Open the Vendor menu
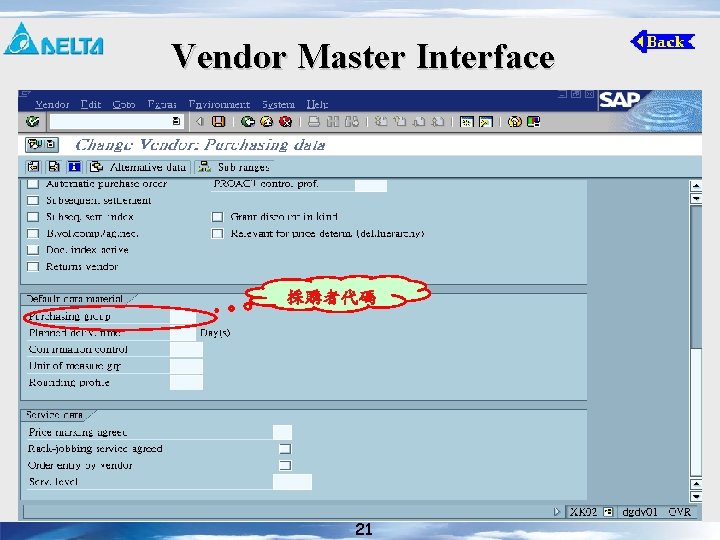Screen dimensions: 720x540 tap(52, 104)
